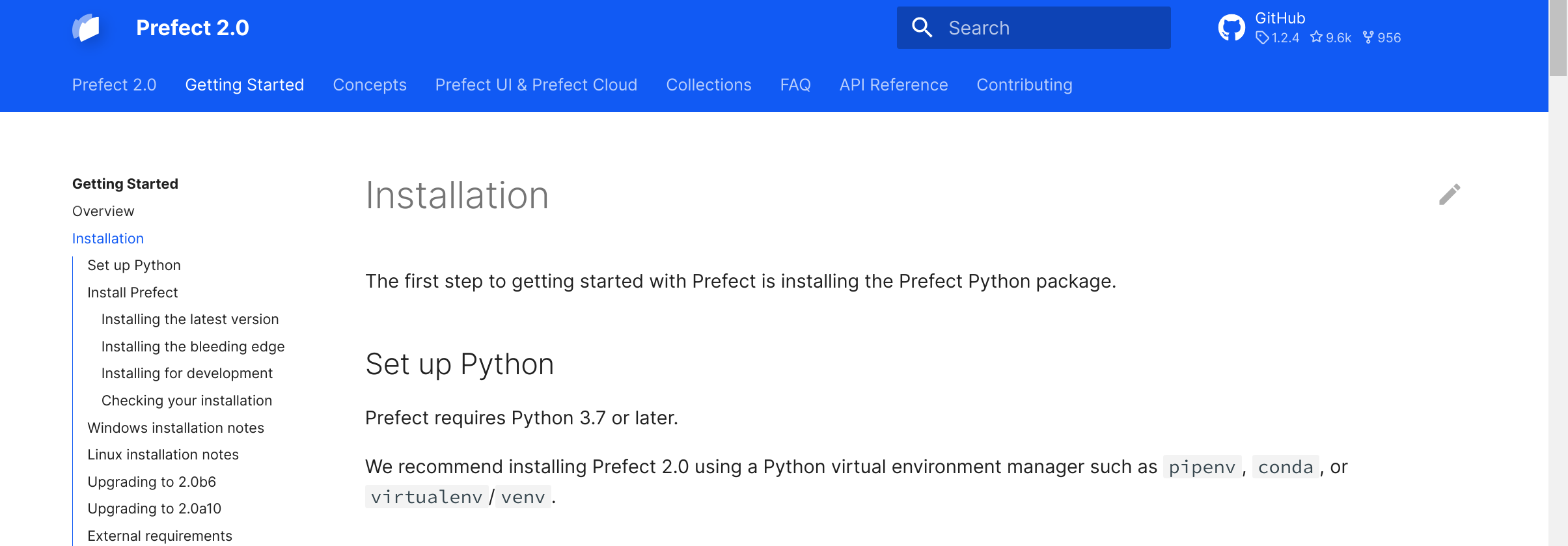Open the Collections tab

click(708, 85)
